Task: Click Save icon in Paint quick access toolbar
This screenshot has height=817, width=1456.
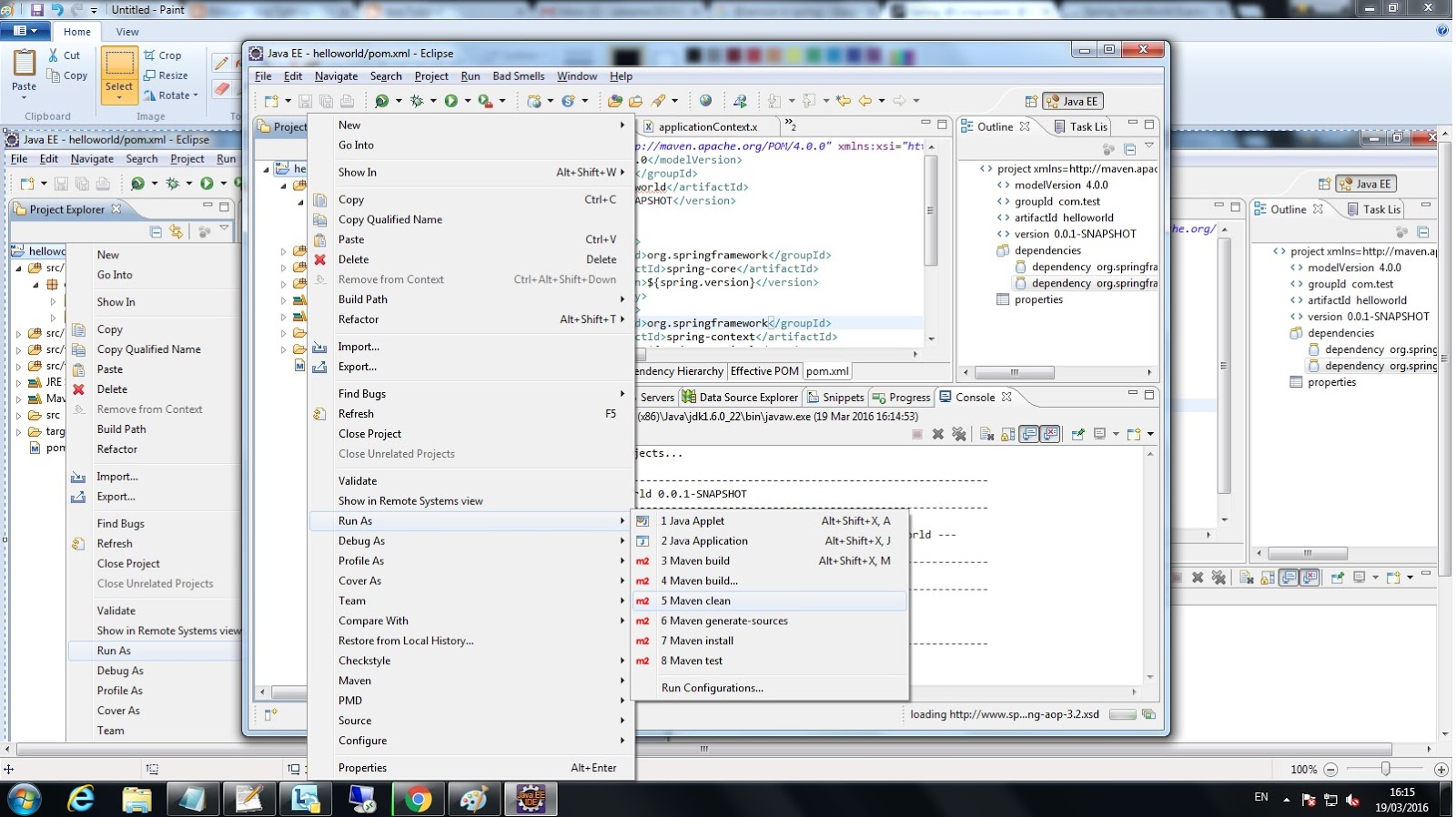Action: pyautogui.click(x=37, y=9)
